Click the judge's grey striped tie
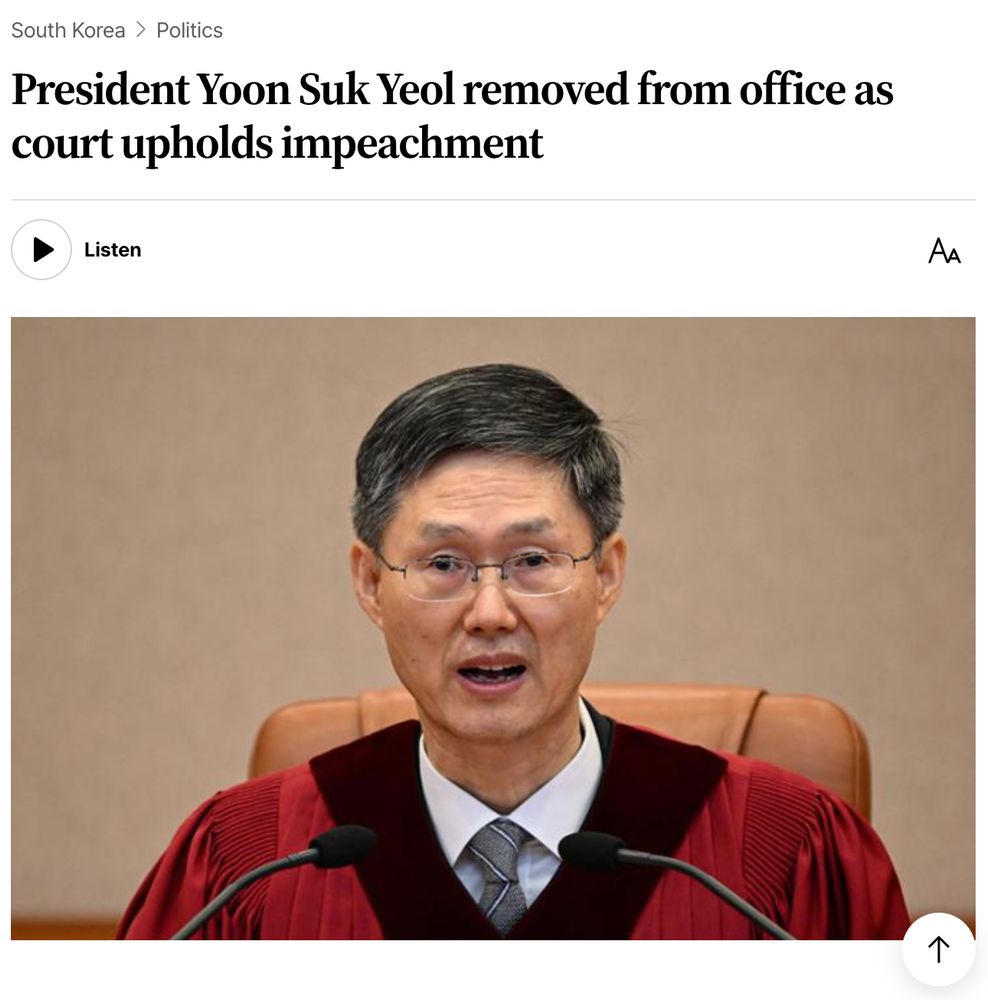Screen dimensions: 988x1000 tap(500, 874)
